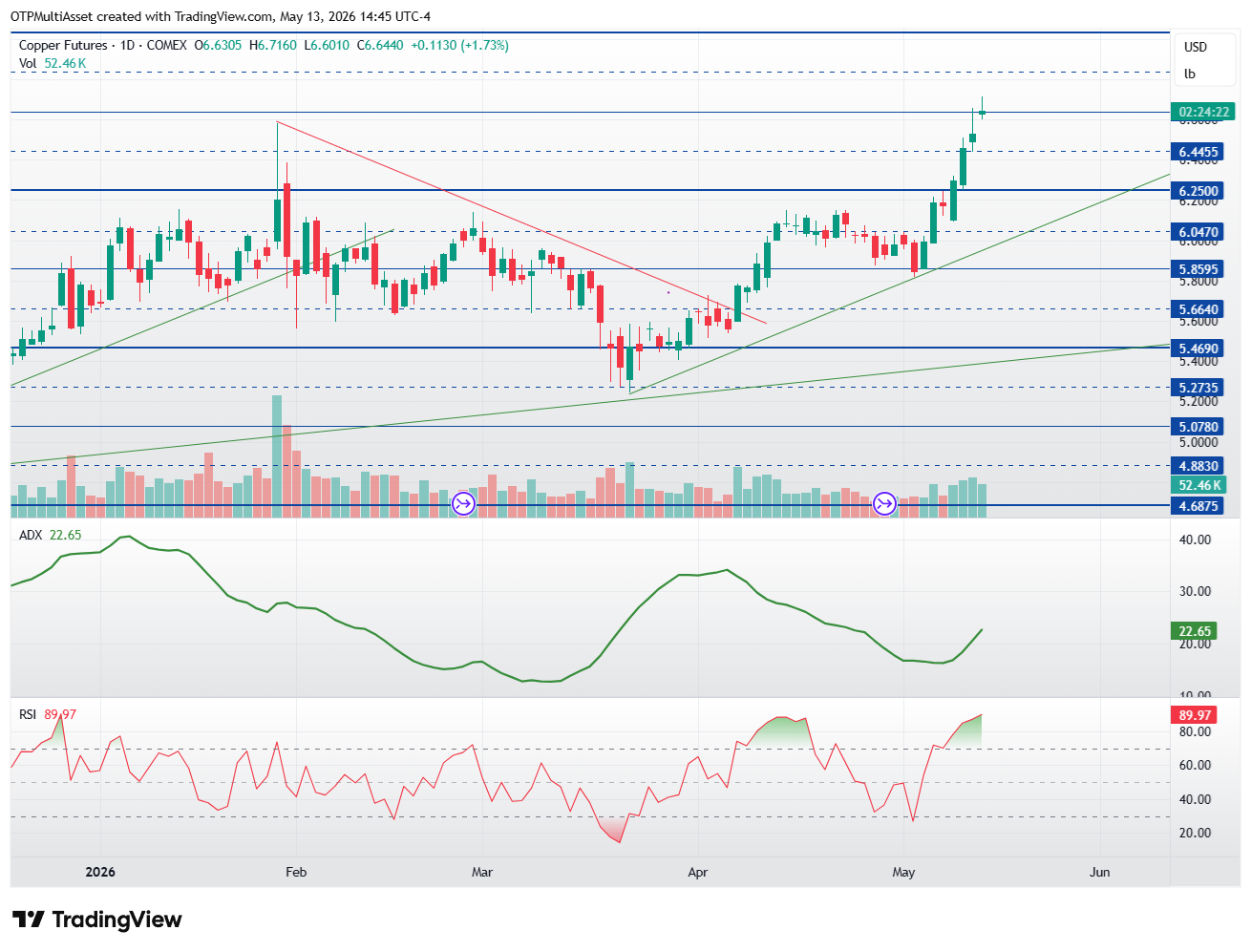
Task: Click the green ADX 22.65 value badge
Action: pyautogui.click(x=1195, y=631)
